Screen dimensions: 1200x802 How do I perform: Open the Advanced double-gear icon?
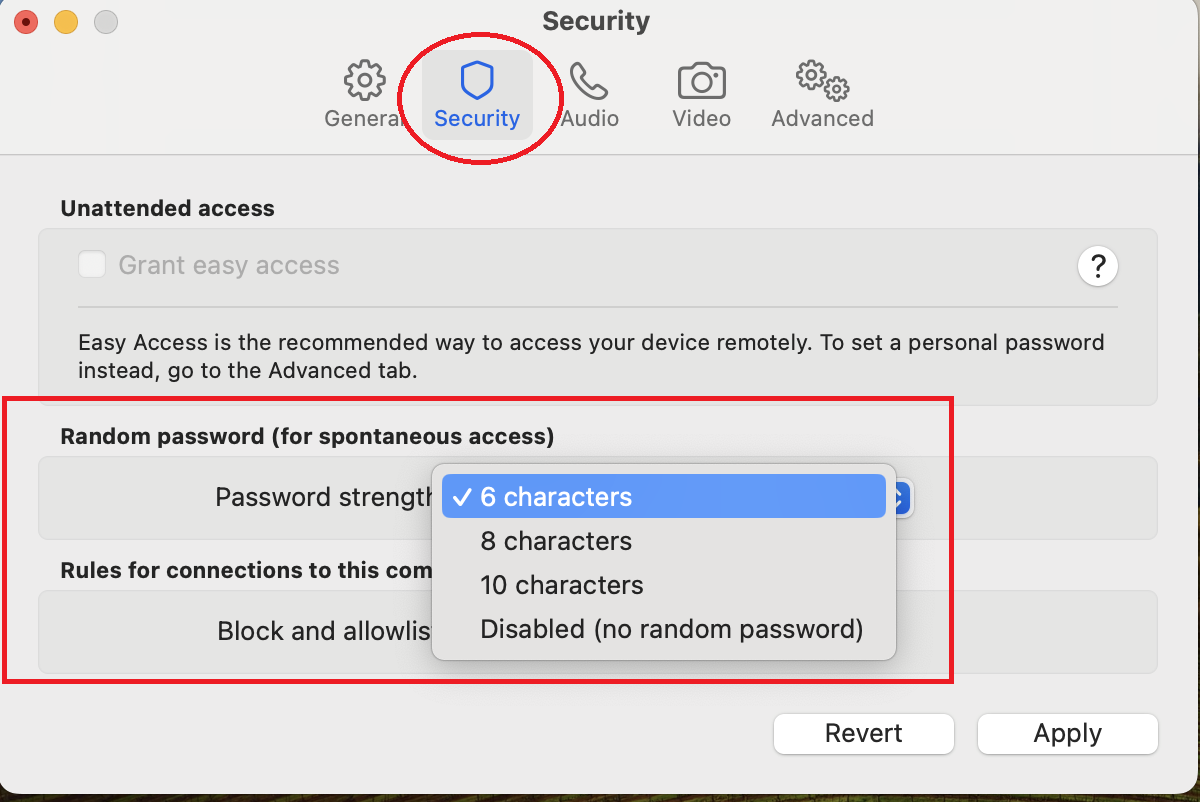pos(822,80)
